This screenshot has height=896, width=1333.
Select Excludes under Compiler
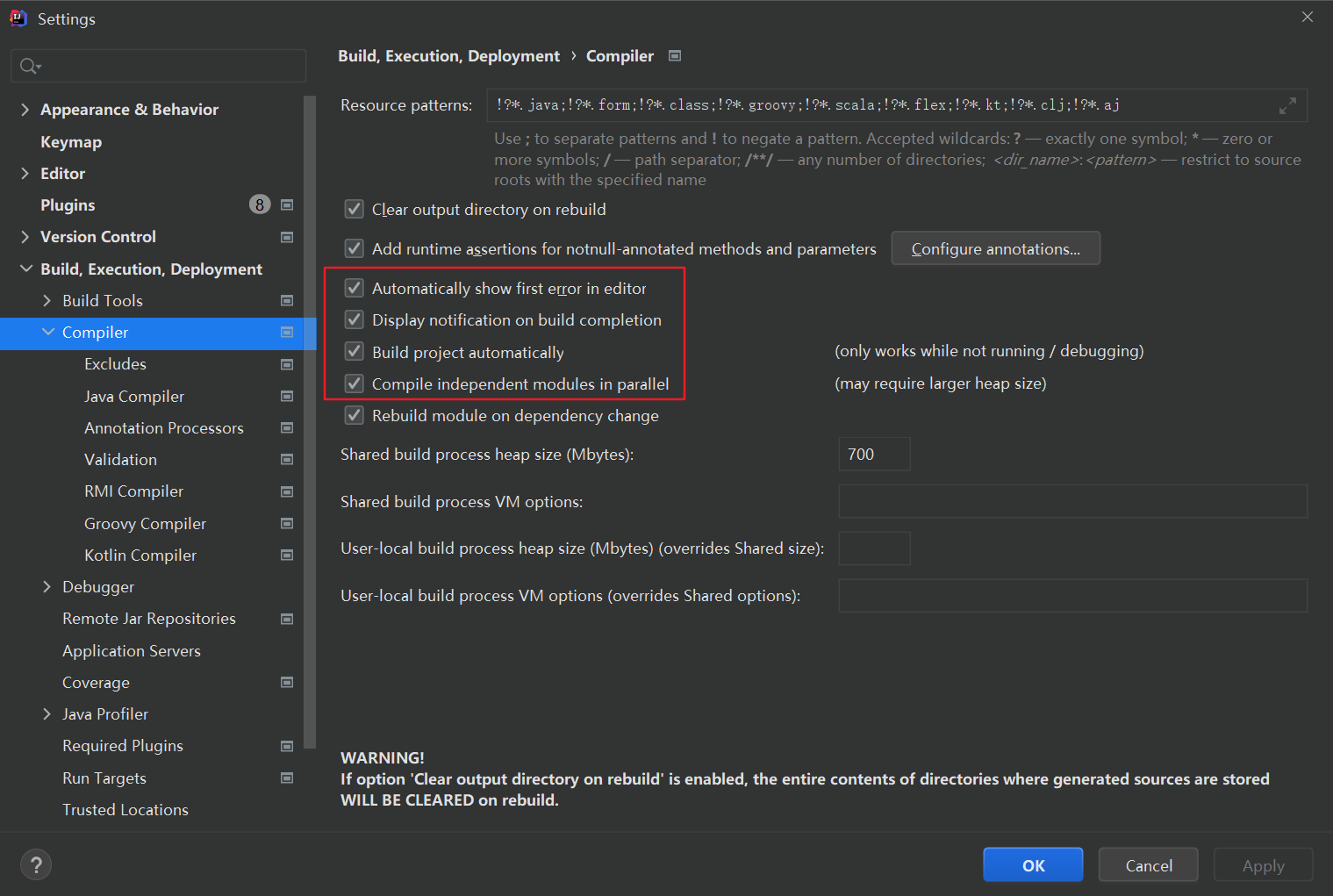[x=115, y=364]
